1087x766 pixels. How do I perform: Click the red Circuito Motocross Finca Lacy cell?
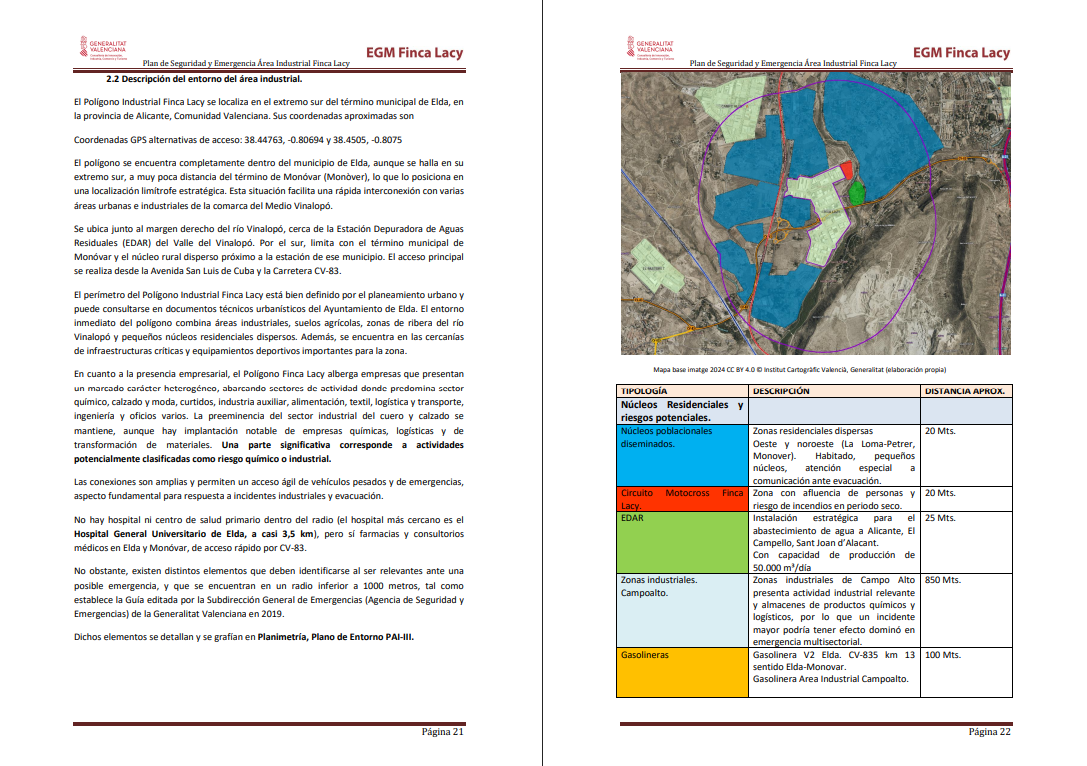[681, 499]
